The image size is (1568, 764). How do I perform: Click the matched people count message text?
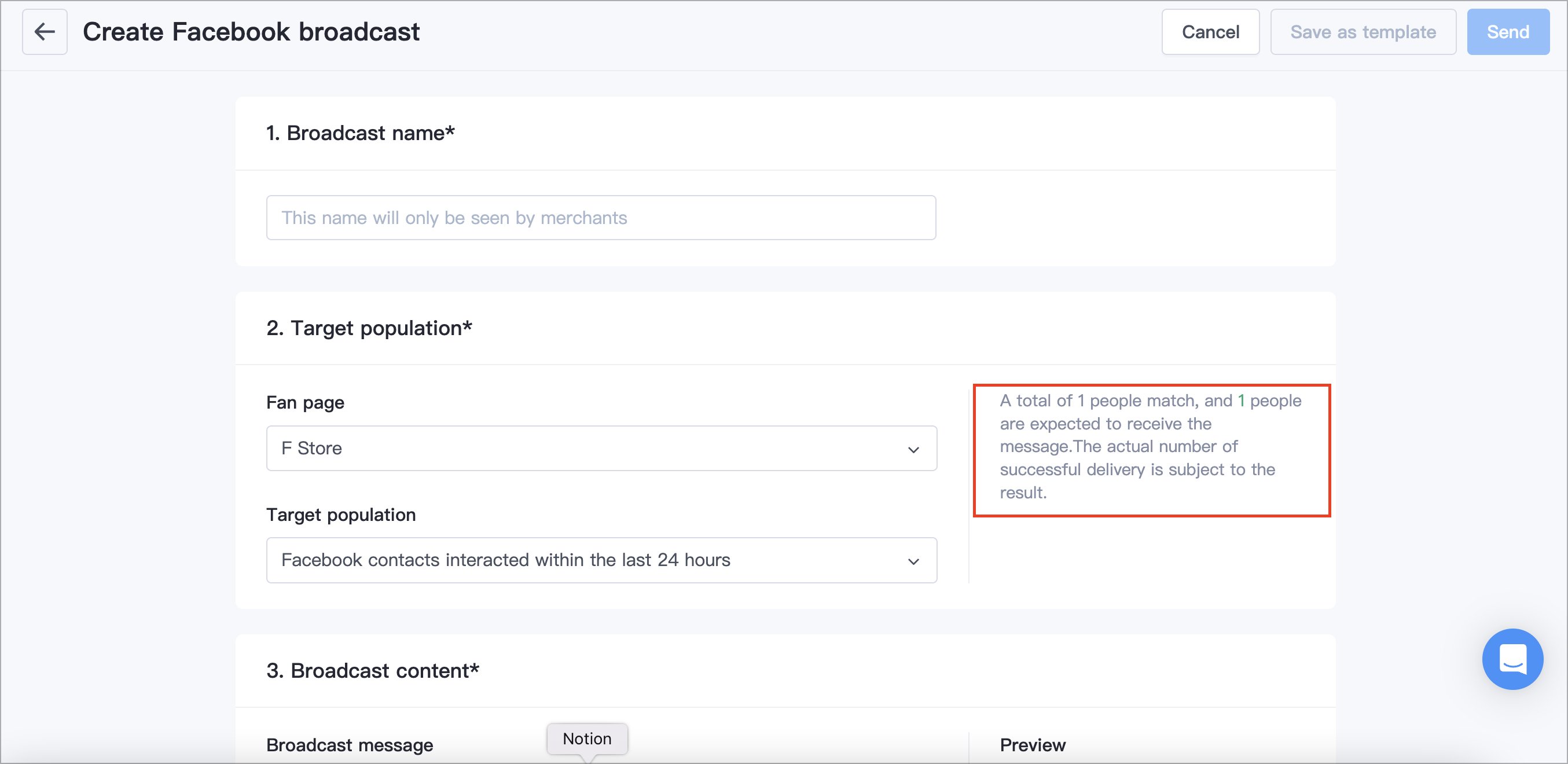1151,446
